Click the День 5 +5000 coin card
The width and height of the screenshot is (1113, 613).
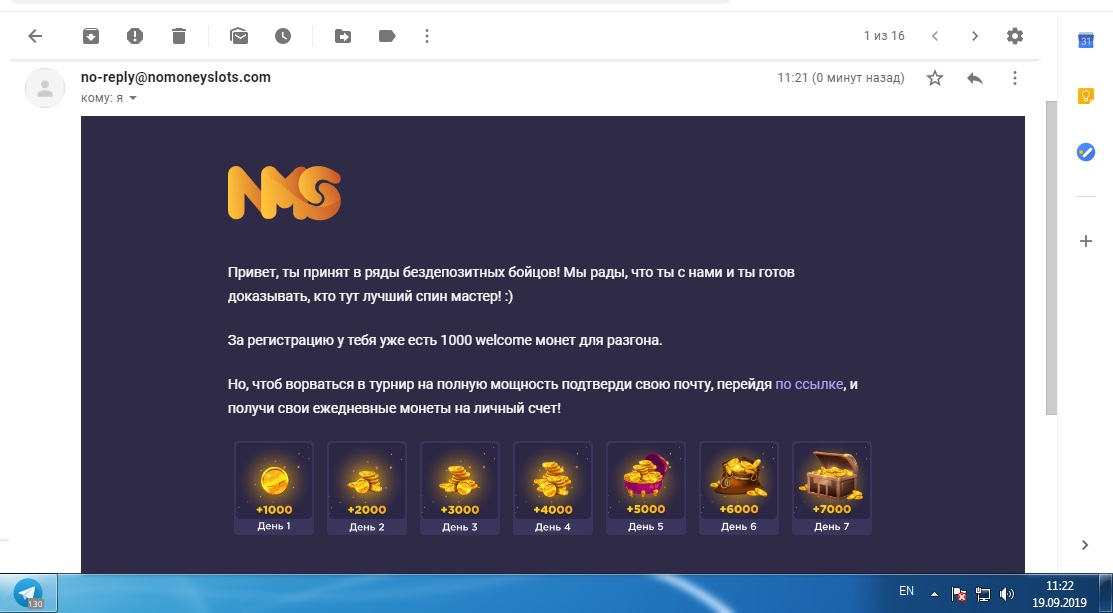point(646,487)
